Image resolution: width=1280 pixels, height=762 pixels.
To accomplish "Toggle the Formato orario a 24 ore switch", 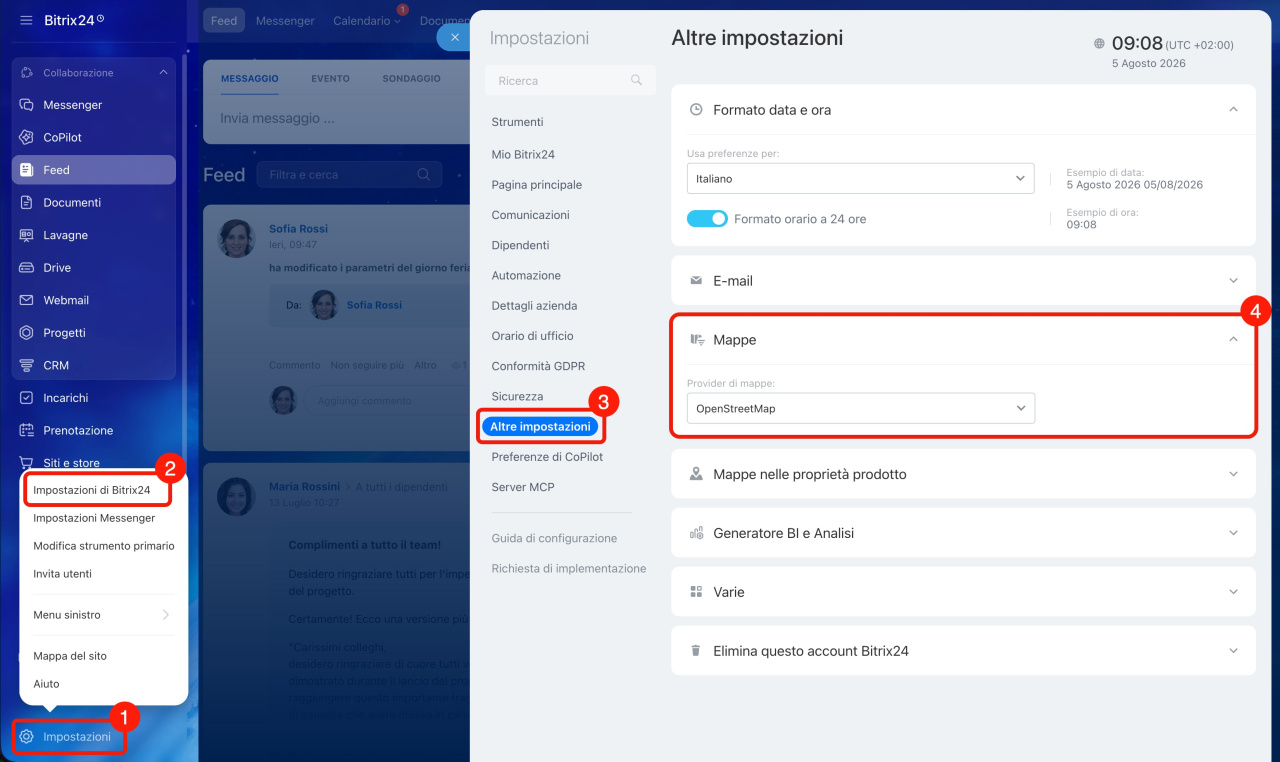I will (x=707, y=219).
